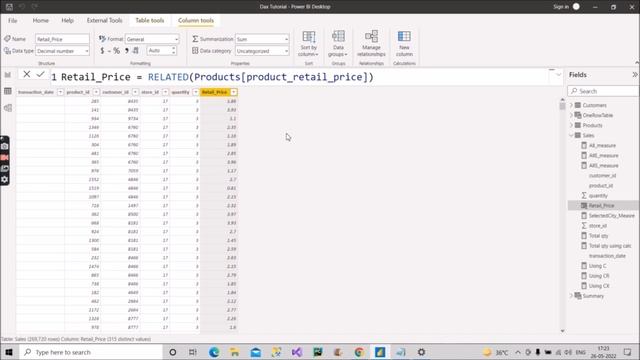Collapse the Sales table in Fields
The height and width of the screenshot is (360, 640).
pos(571,136)
